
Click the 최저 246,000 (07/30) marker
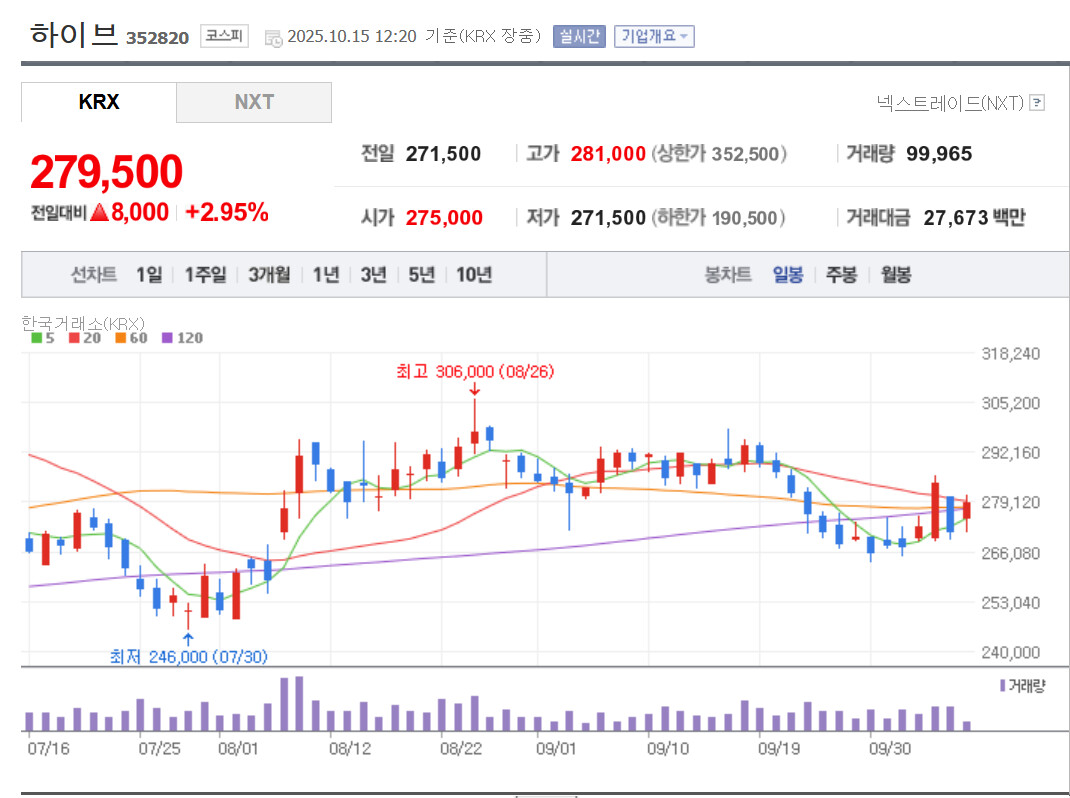[188, 657]
